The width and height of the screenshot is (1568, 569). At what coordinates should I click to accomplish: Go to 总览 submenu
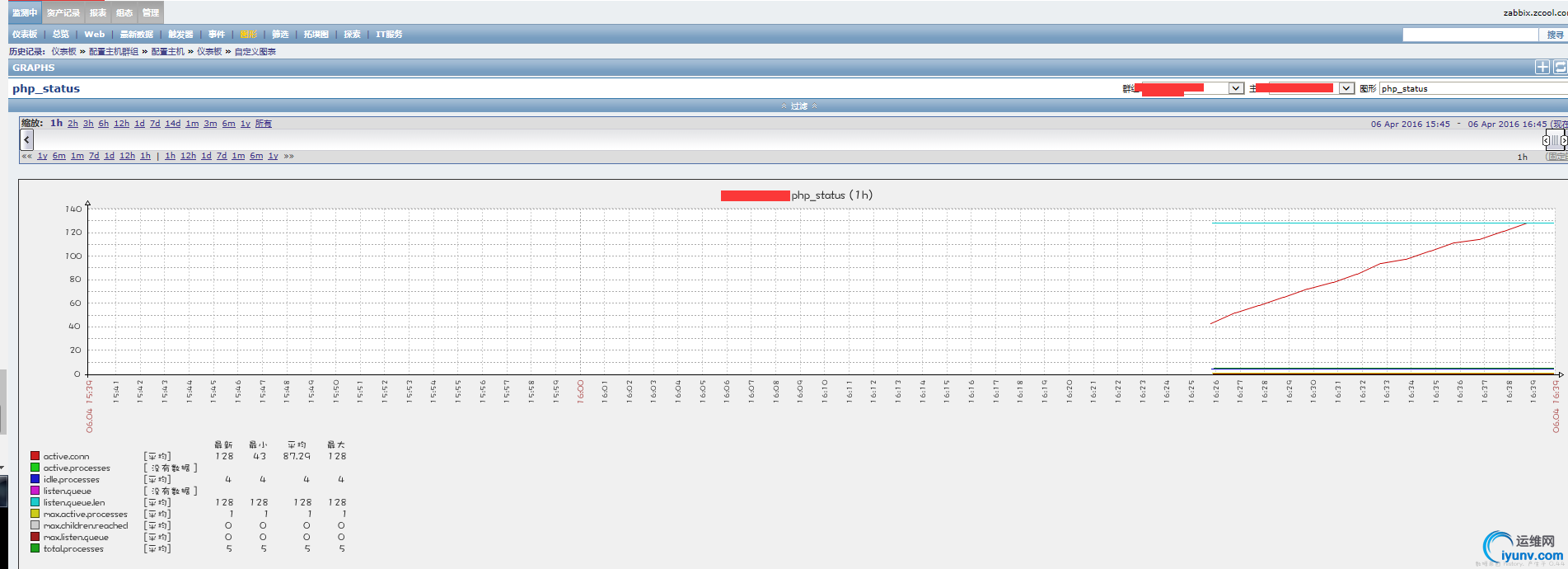tap(61, 35)
